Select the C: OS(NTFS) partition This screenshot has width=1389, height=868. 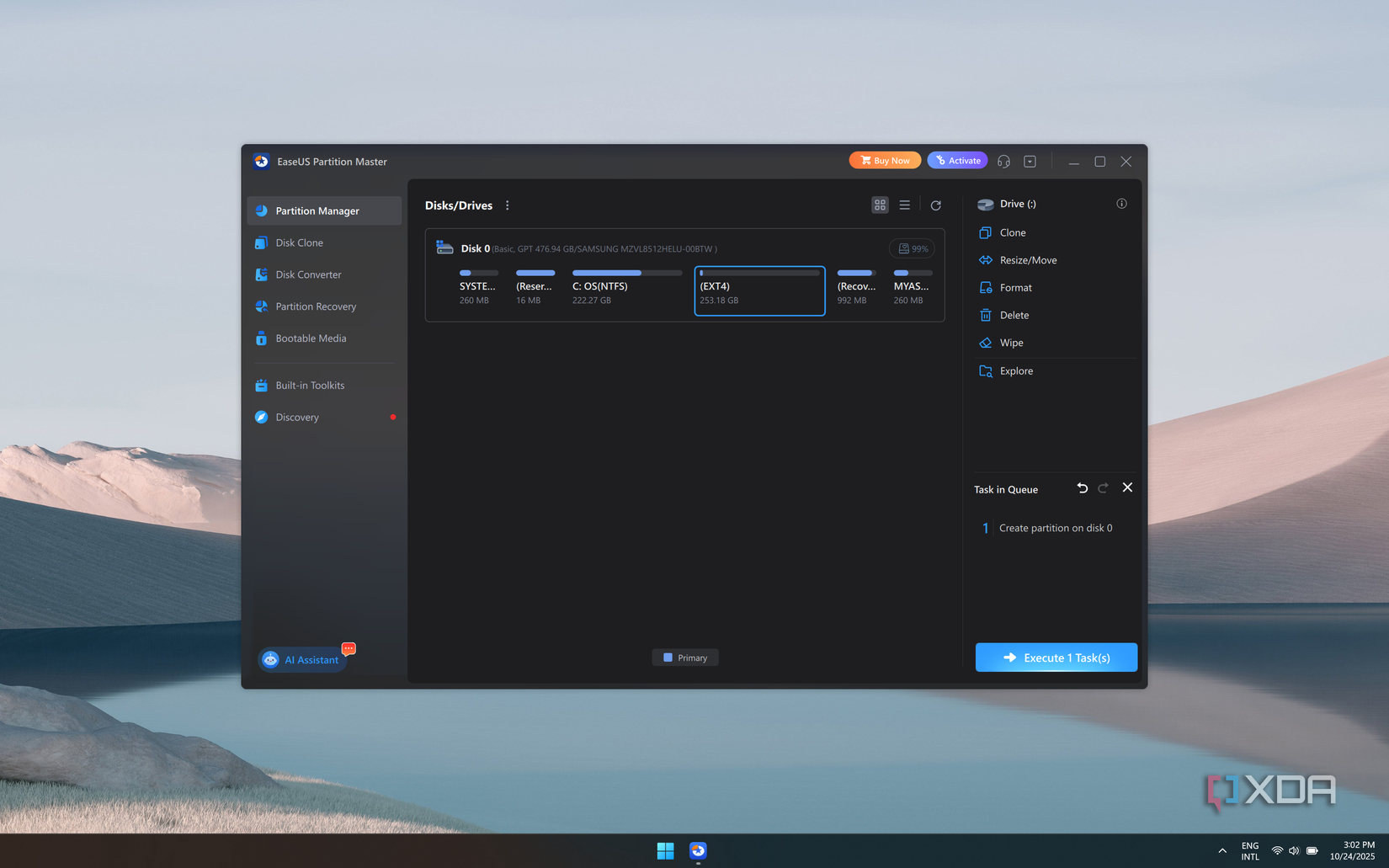[627, 288]
